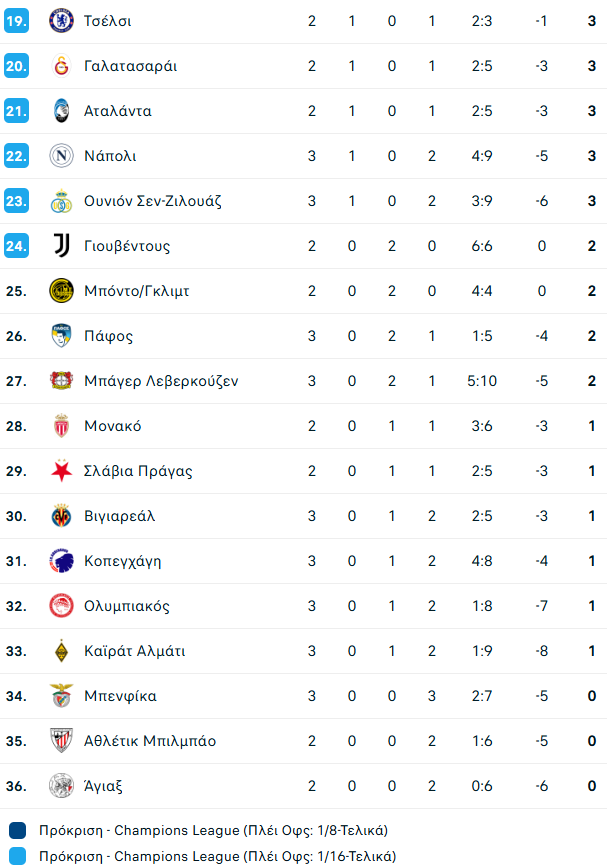Open the Γιουβέντους team link
Screen dimensions: 607x866
pos(127,246)
